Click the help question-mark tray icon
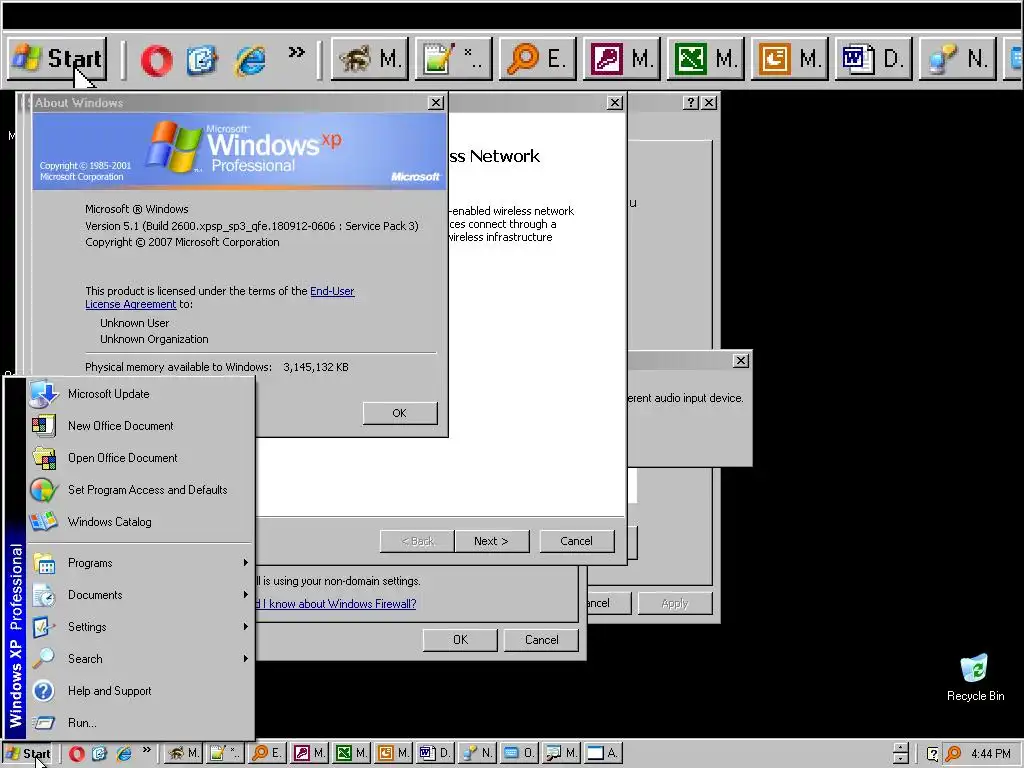1024x768 pixels. pos(933,754)
